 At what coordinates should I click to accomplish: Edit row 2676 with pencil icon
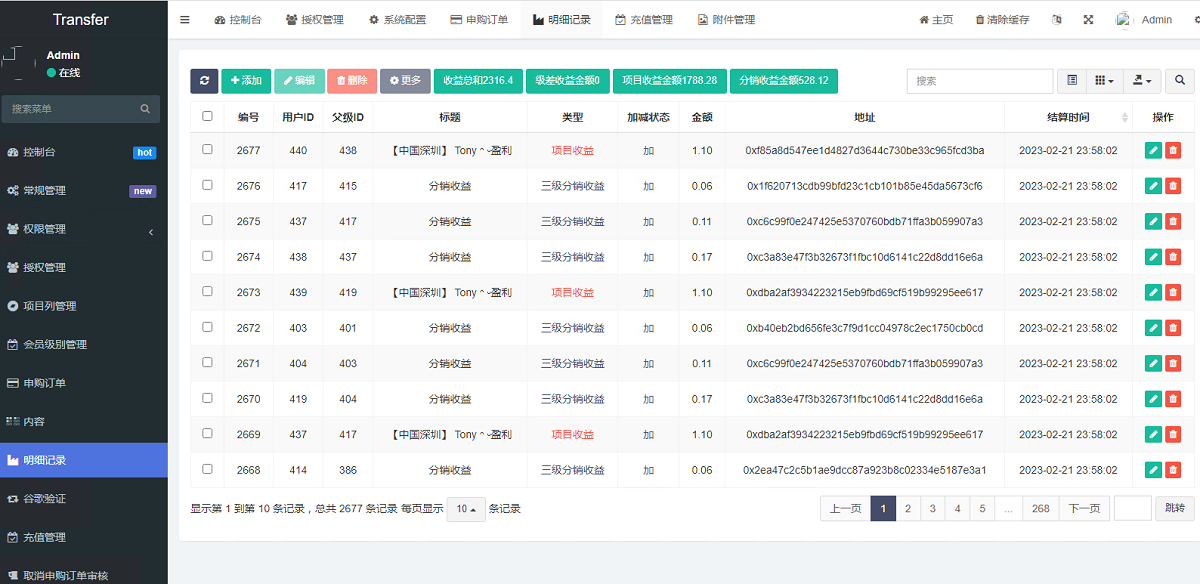(x=1153, y=186)
